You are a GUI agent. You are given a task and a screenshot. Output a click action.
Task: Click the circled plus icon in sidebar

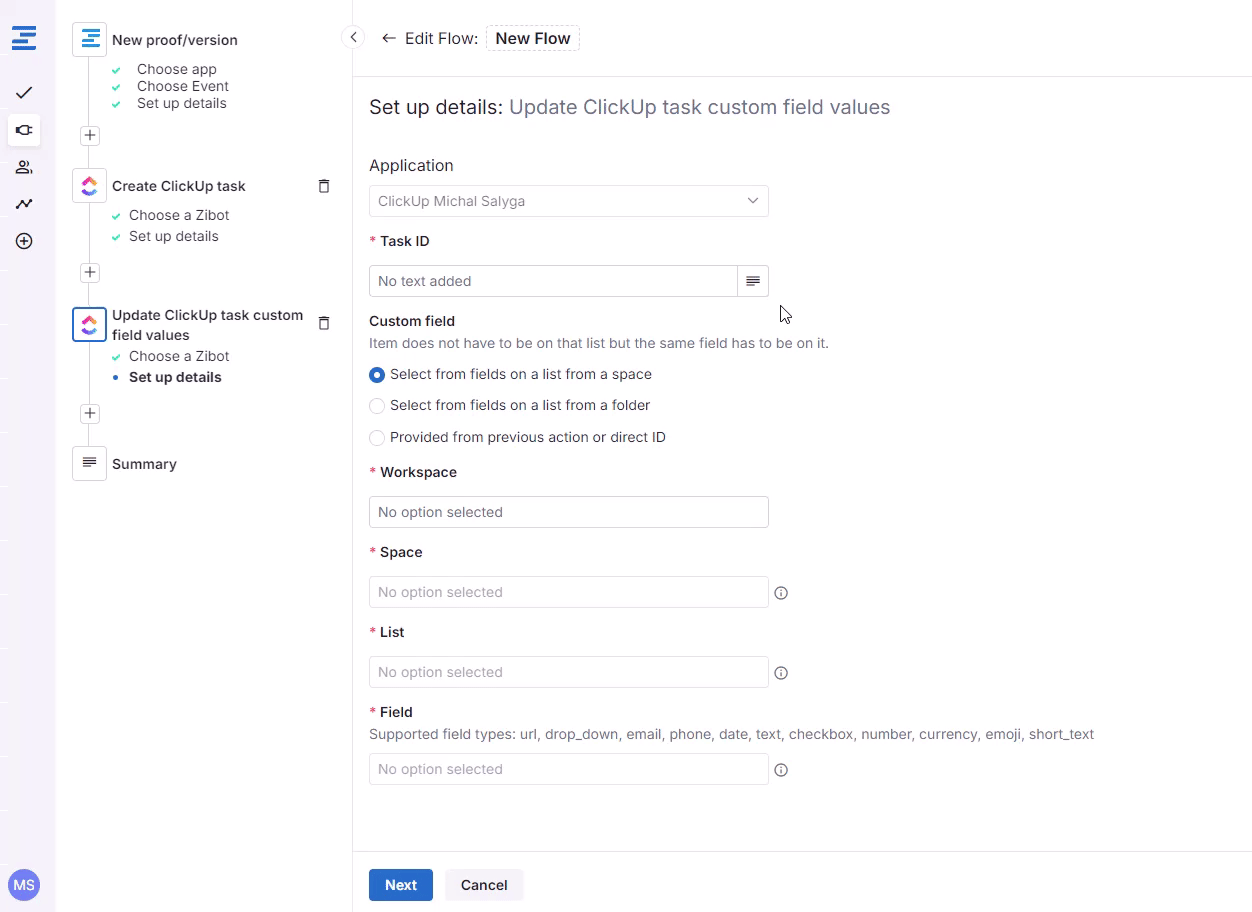[24, 241]
